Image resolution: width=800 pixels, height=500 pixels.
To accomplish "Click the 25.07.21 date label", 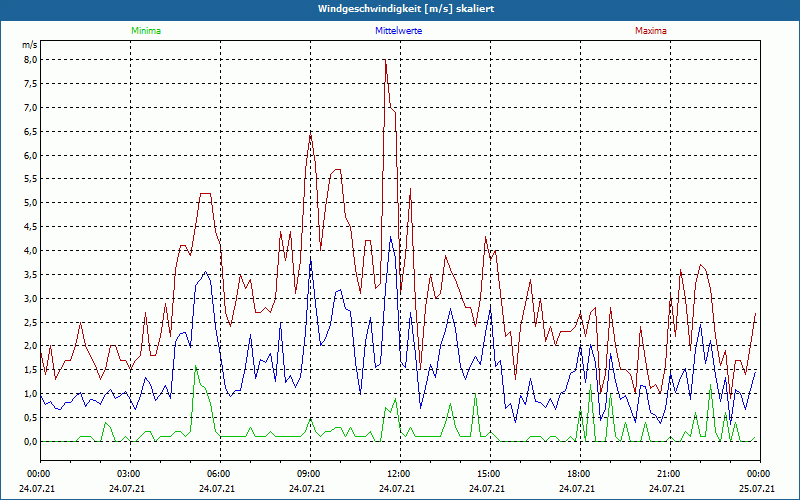I will tap(758, 489).
